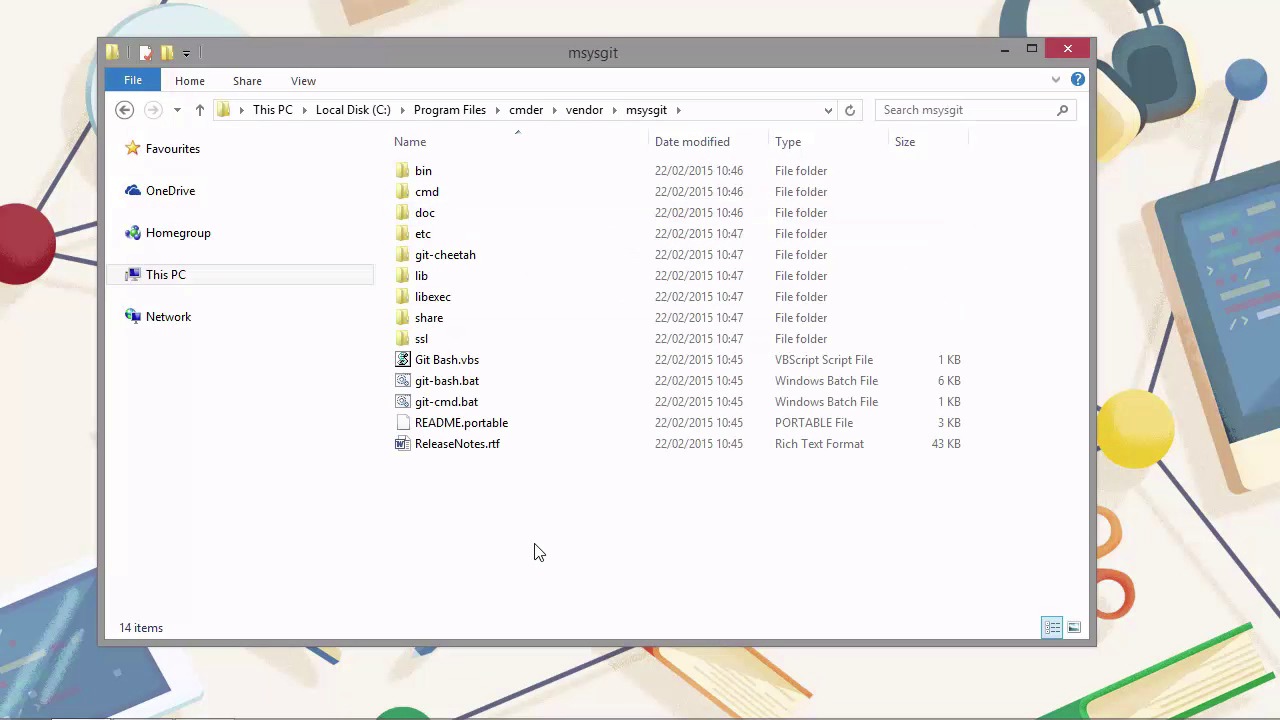
Task: Click the msysgit breadcrumb segment
Action: (646, 110)
